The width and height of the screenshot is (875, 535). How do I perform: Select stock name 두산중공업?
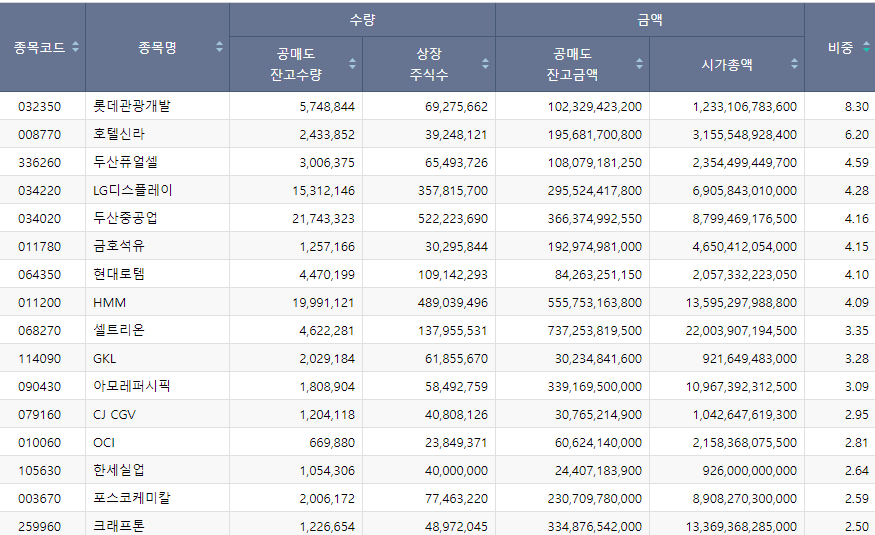pos(126,218)
